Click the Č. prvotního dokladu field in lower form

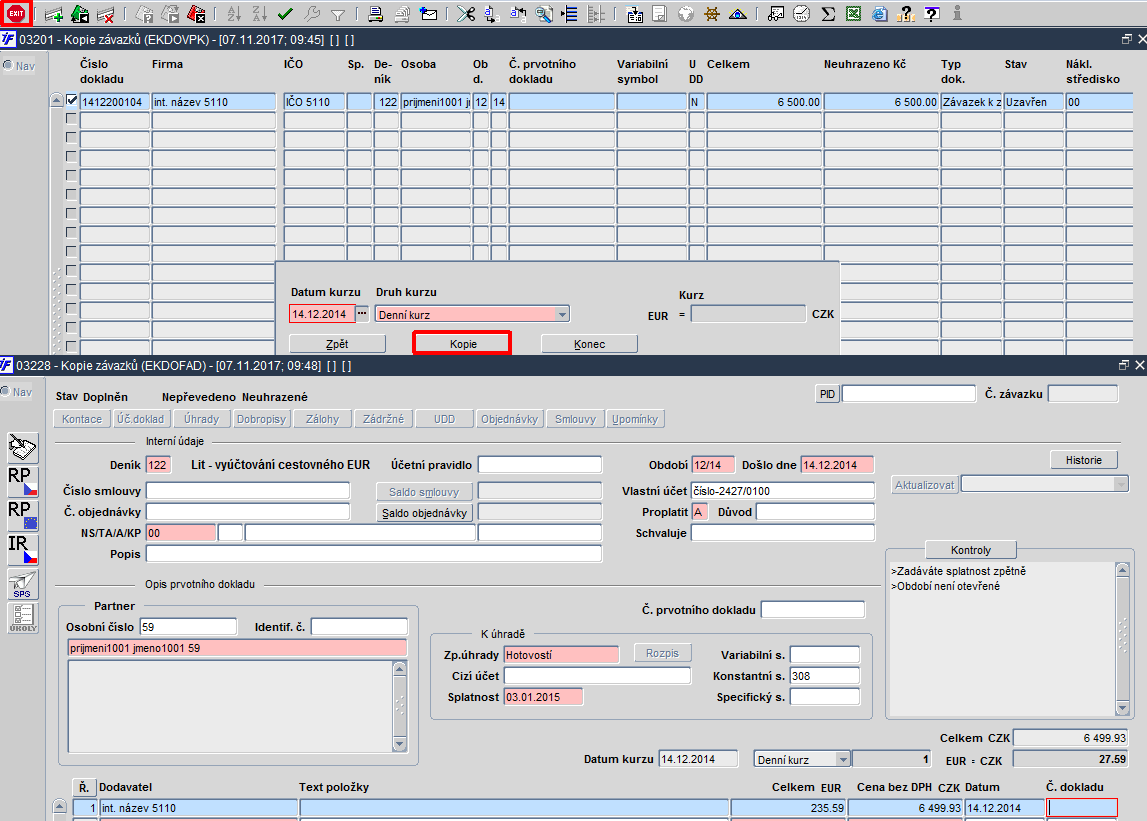point(813,610)
